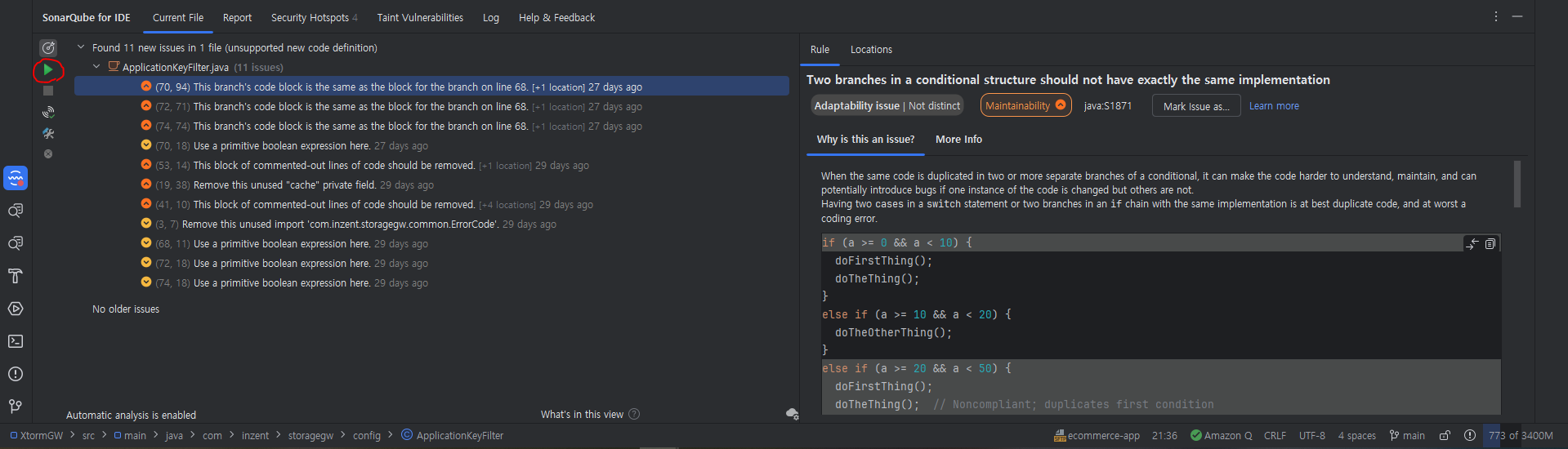Click the rule description scrollbar

[1517, 184]
